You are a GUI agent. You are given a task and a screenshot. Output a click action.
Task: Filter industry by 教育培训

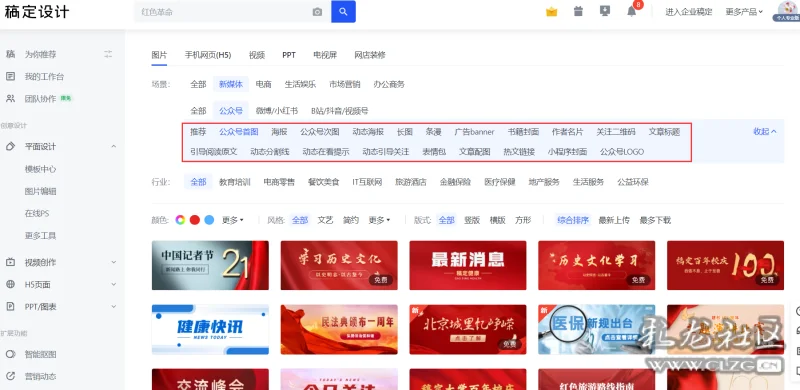coord(235,182)
